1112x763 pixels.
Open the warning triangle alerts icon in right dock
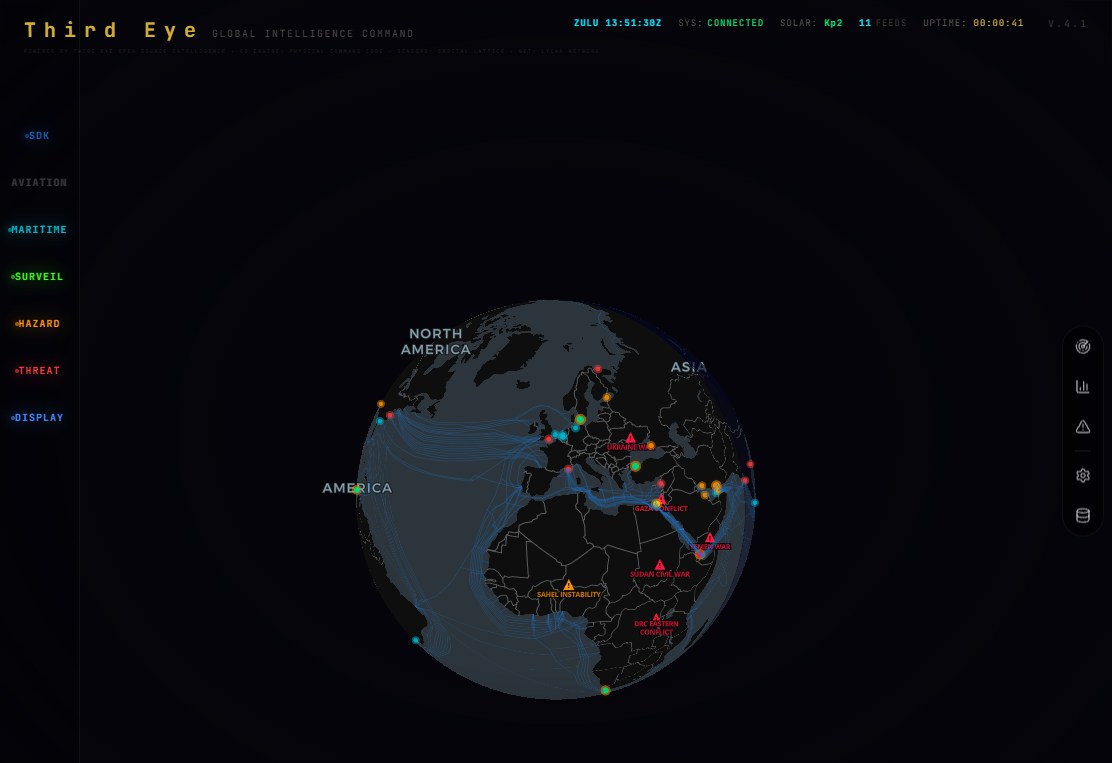pyautogui.click(x=1082, y=427)
